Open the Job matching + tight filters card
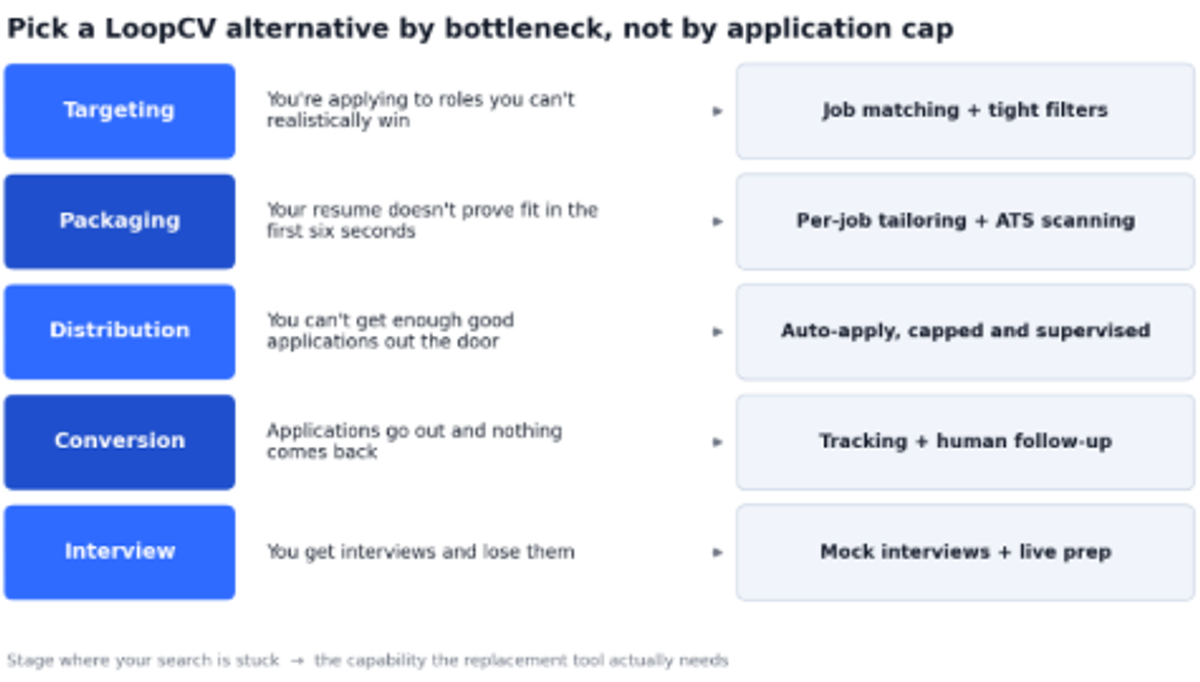The width and height of the screenshot is (1200, 682). 965,111
